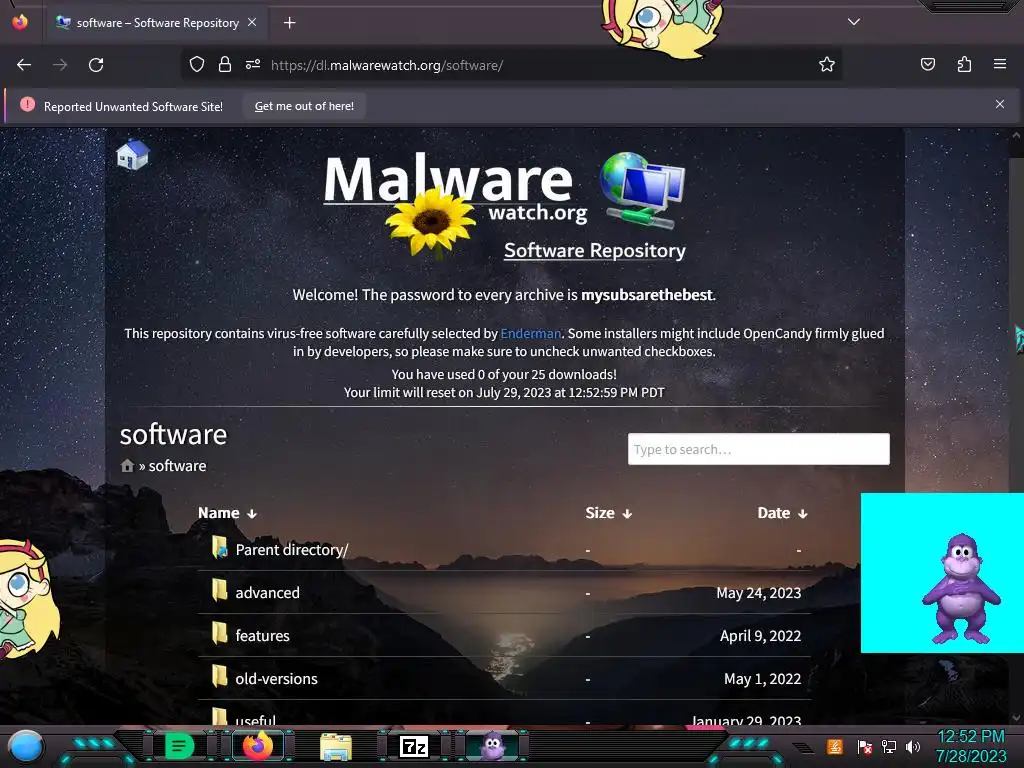Click the network tray icon
The width and height of the screenshot is (1024, 768).
pyautogui.click(x=888, y=746)
